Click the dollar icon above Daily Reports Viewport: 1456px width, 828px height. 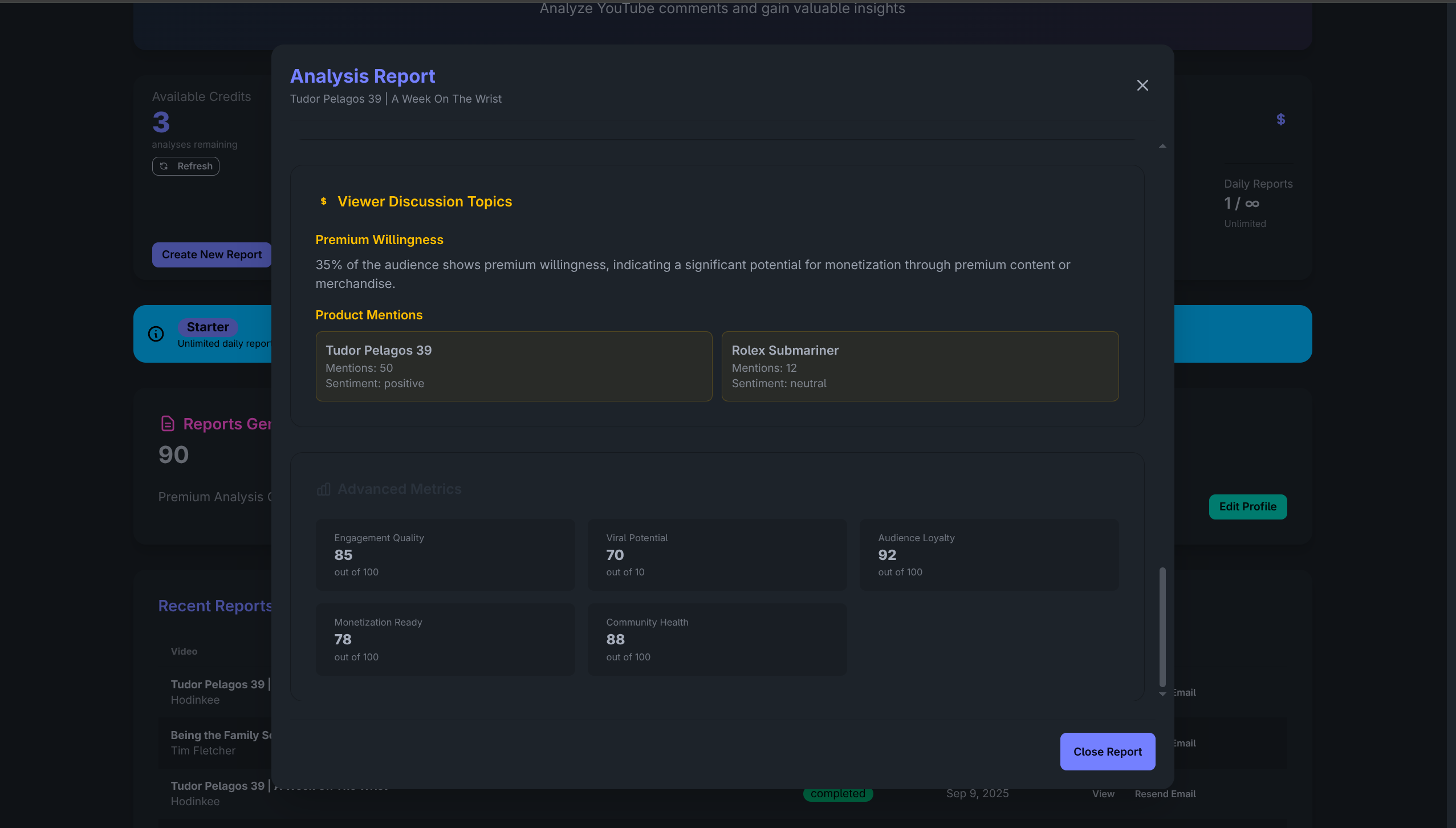pyautogui.click(x=1280, y=119)
